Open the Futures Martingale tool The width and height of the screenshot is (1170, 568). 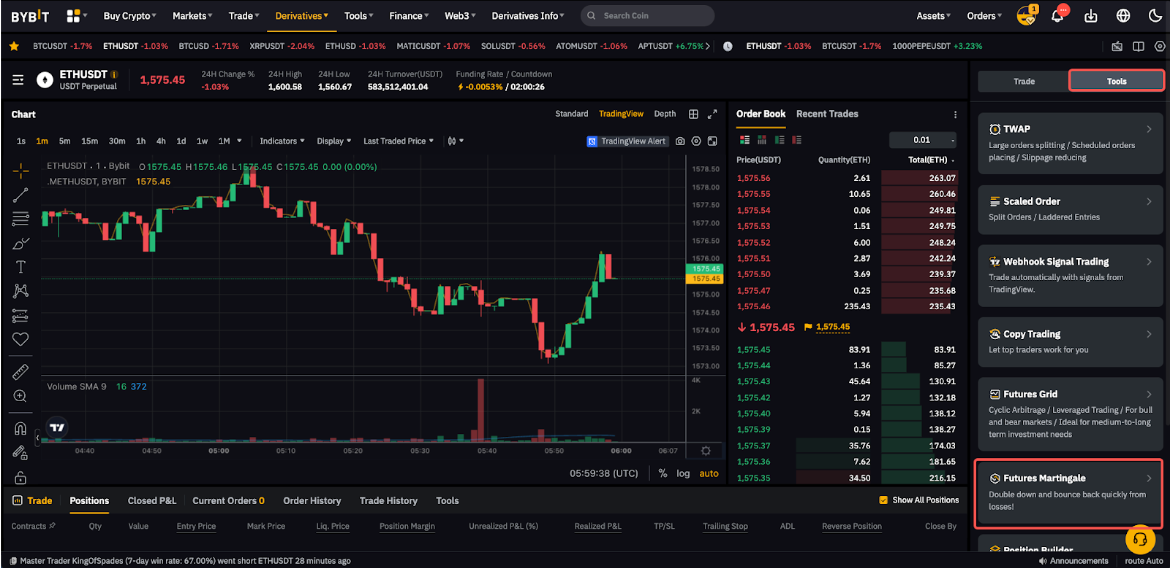[x=1068, y=493]
